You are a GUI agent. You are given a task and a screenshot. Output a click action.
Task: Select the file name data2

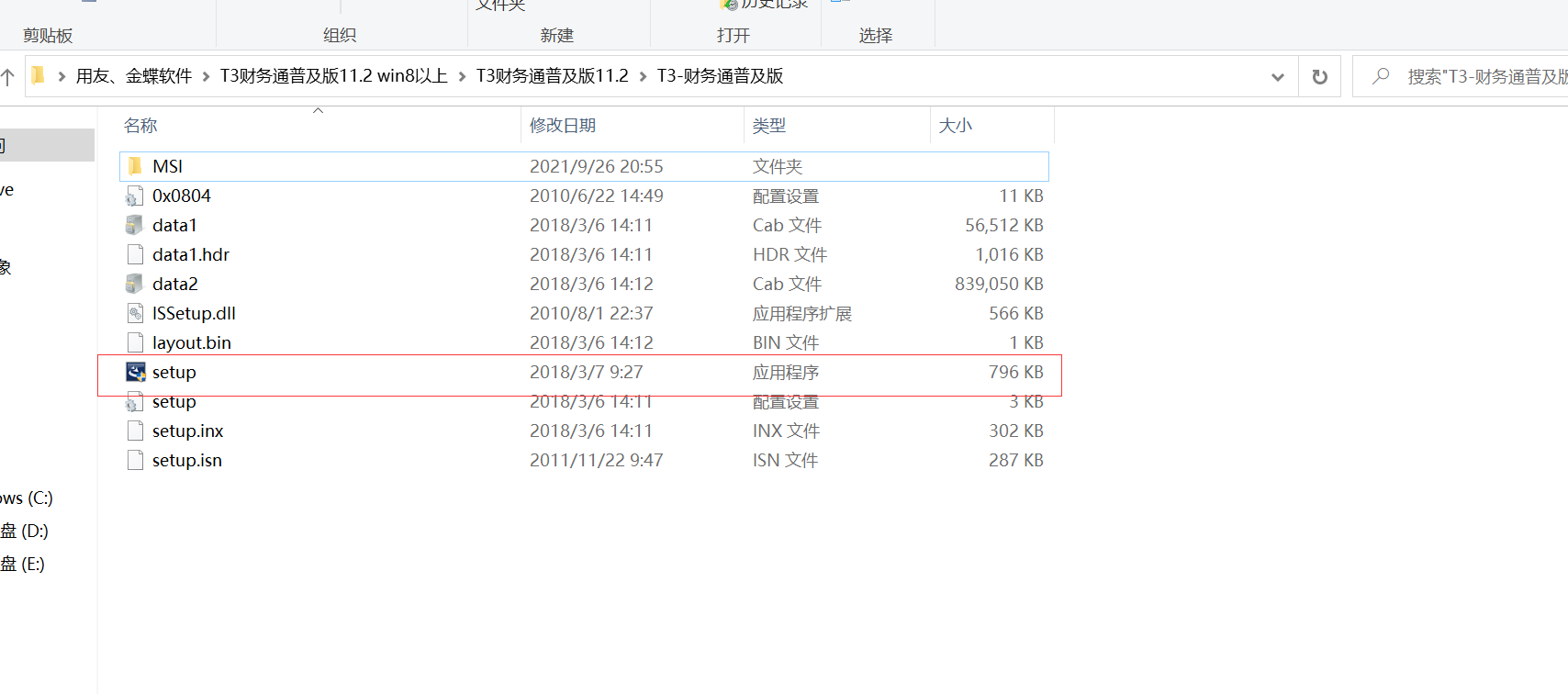175,284
